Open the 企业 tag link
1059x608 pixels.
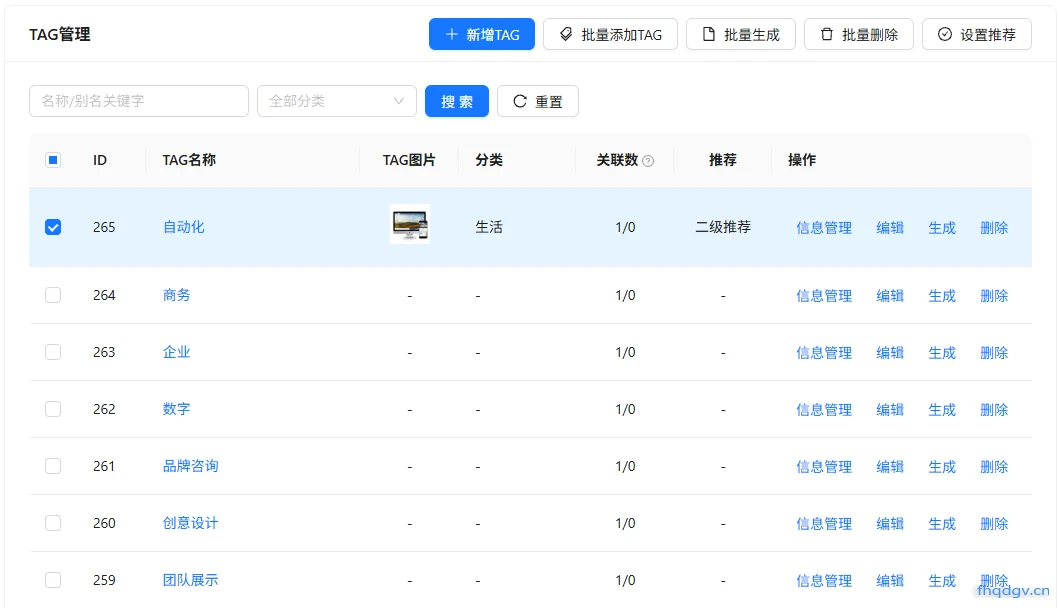(x=177, y=352)
